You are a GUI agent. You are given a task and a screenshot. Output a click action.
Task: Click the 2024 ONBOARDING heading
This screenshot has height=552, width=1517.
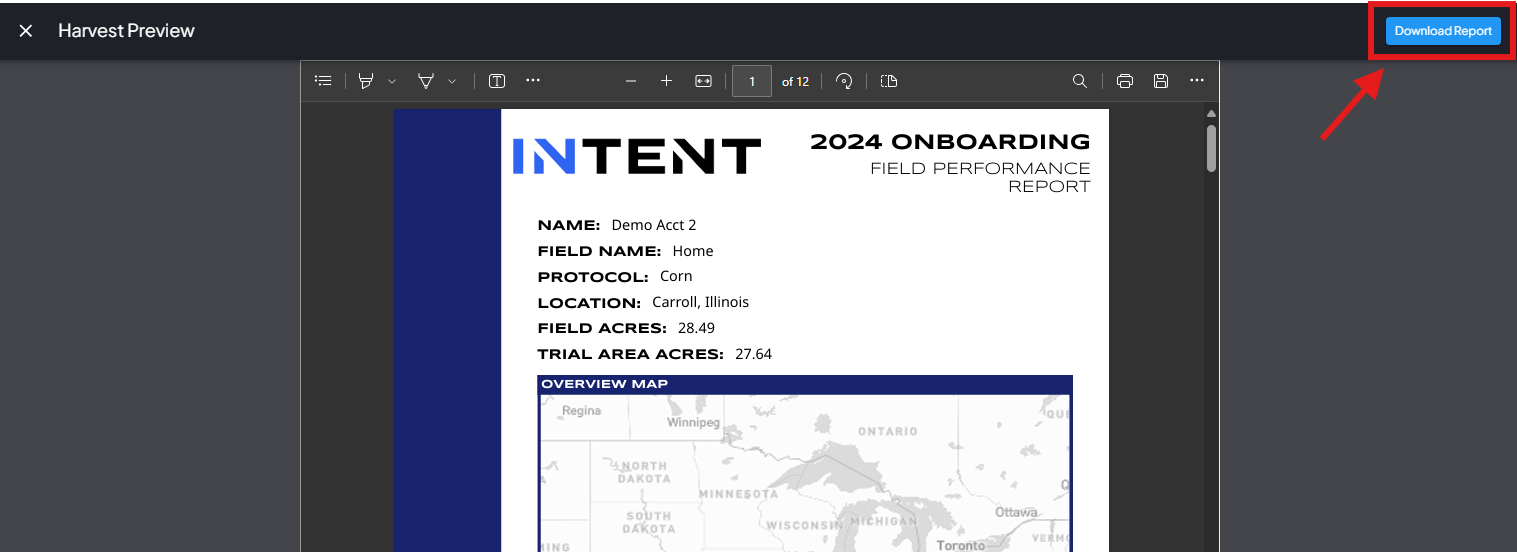950,142
